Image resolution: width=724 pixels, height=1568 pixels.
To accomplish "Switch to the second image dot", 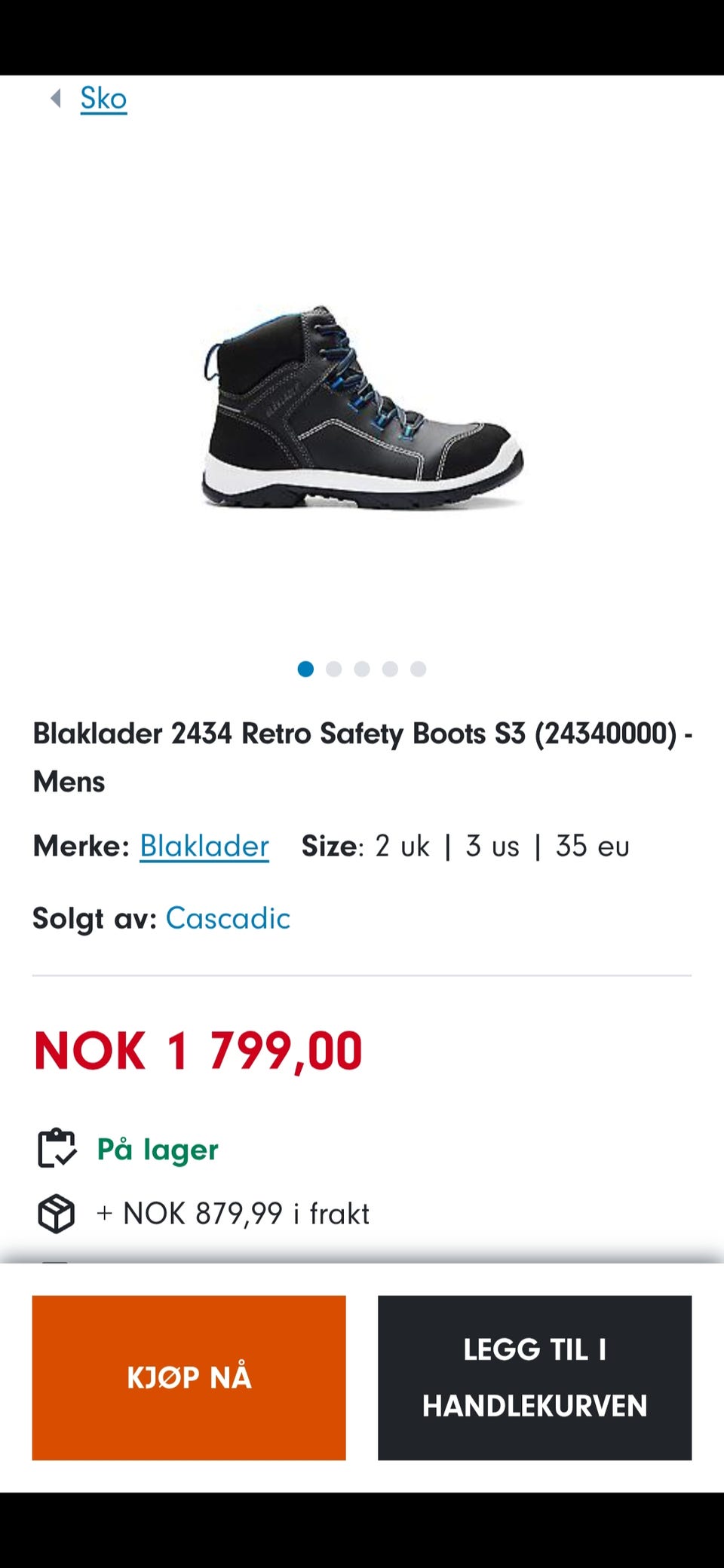I will [333, 669].
